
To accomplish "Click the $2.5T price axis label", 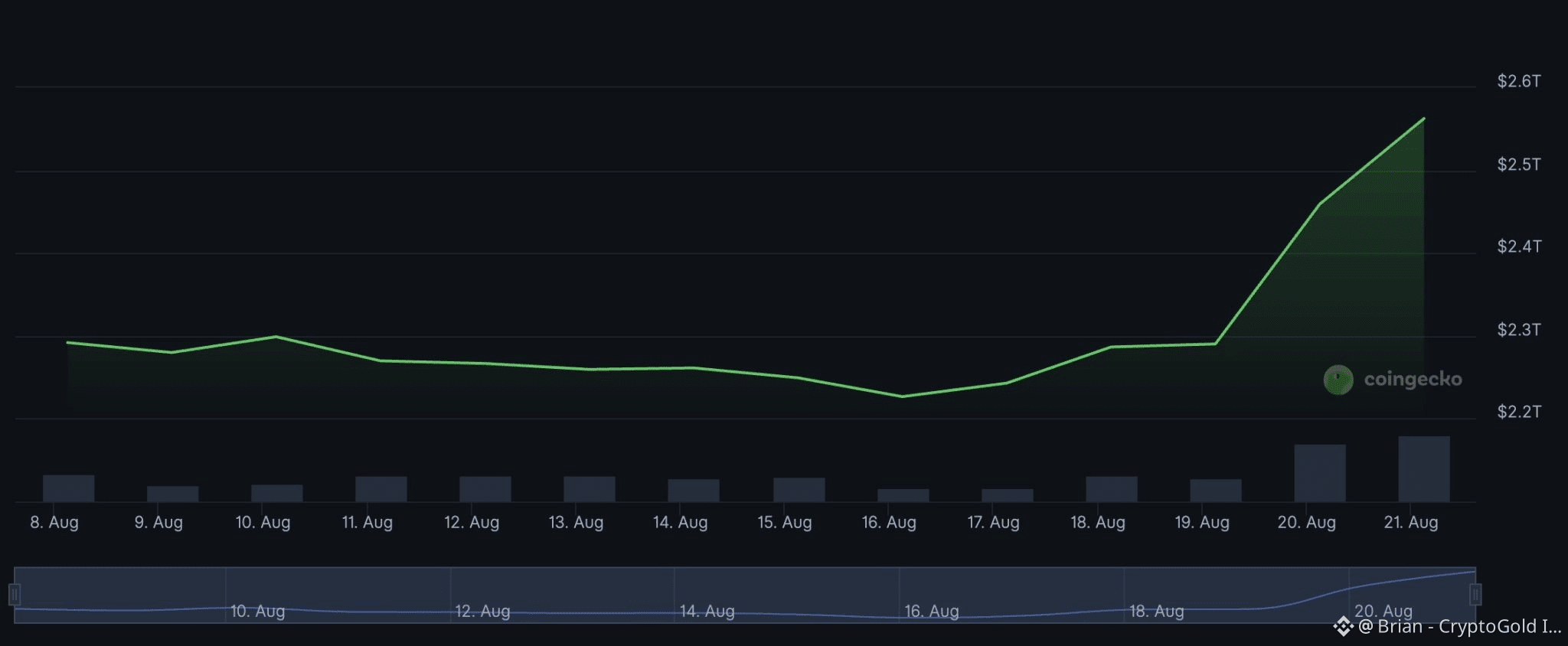I will (x=1519, y=165).
